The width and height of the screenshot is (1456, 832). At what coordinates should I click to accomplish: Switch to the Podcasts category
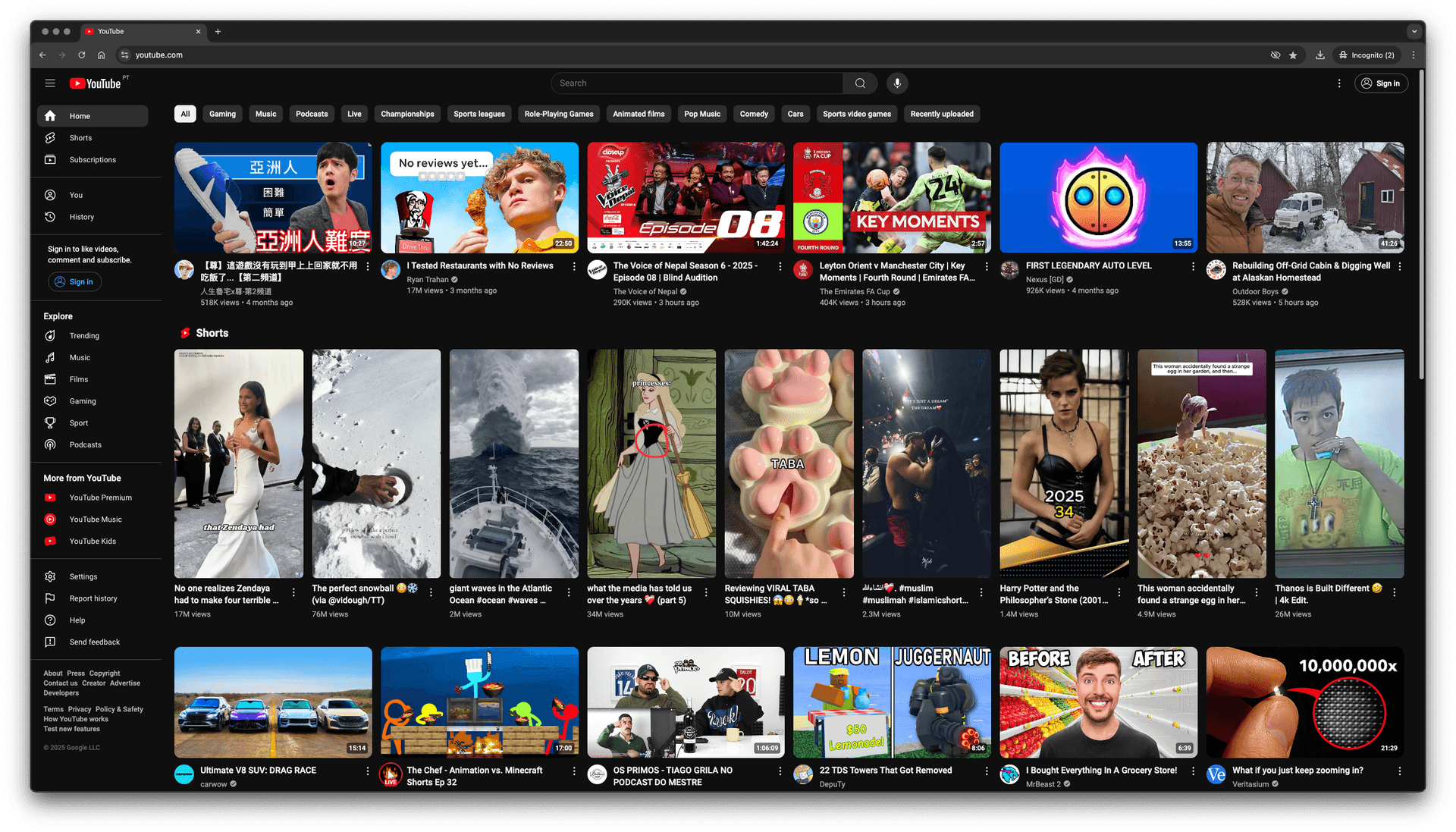click(x=311, y=114)
